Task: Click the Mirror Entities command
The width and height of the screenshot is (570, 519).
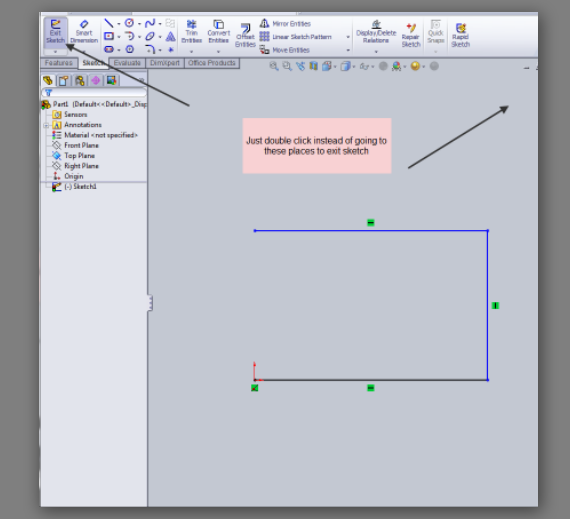Action: tap(285, 24)
